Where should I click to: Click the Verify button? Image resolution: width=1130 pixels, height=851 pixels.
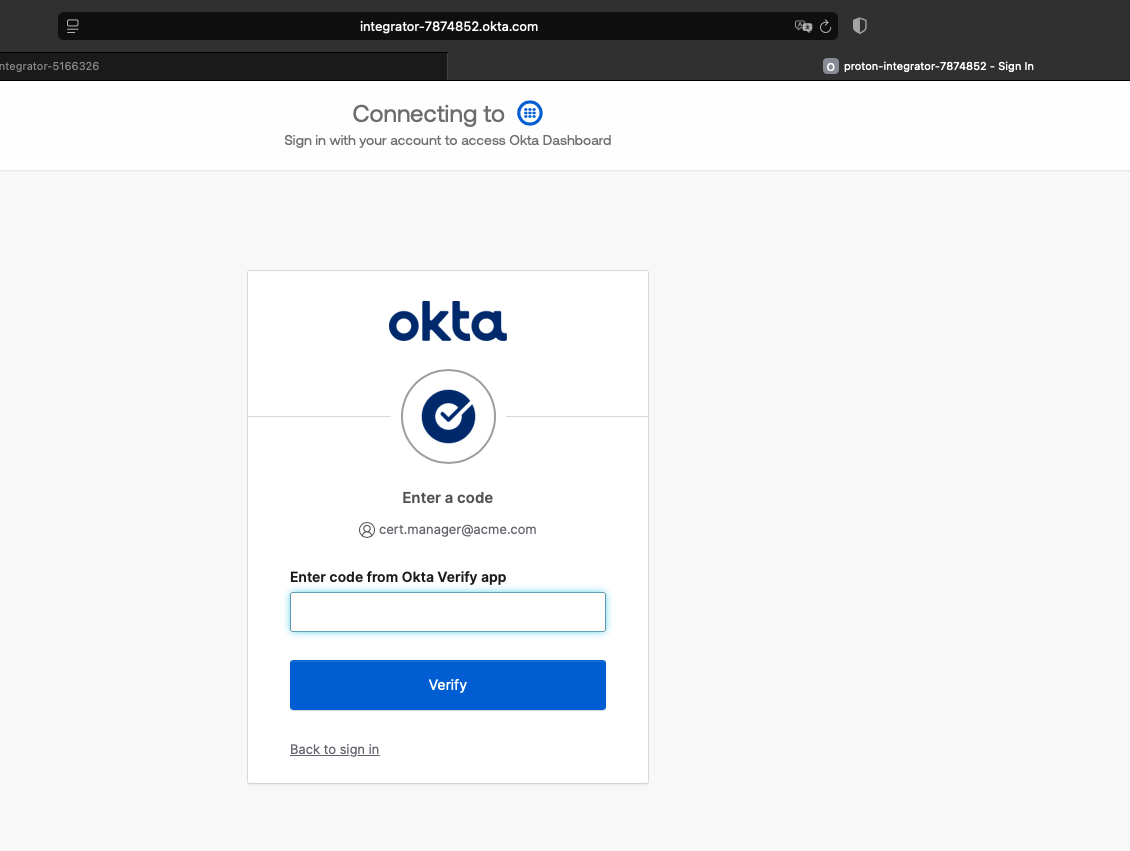click(448, 685)
